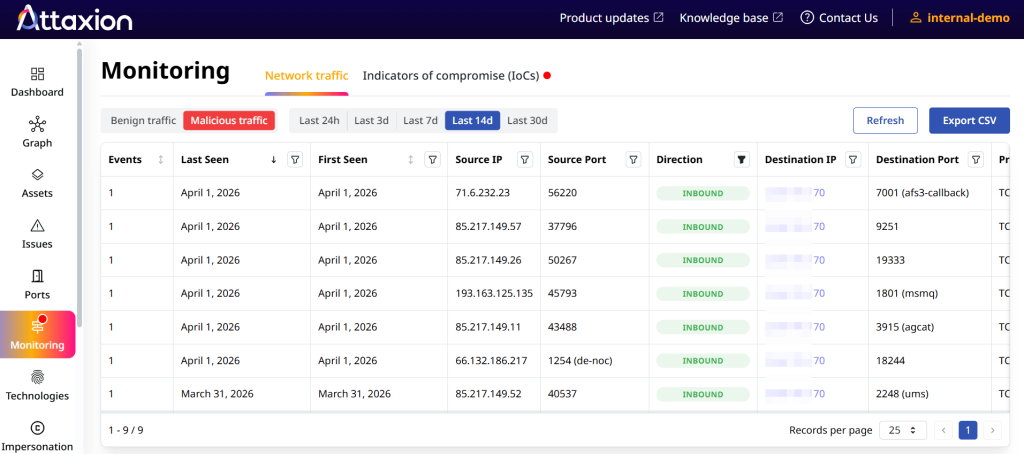Open Destination IP column filter
The image size is (1024, 454).
(x=853, y=159)
